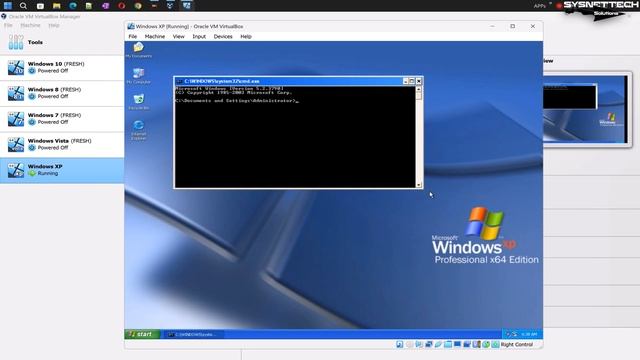Close the cmd.exe window
This screenshot has height=360, width=640.
[x=418, y=81]
